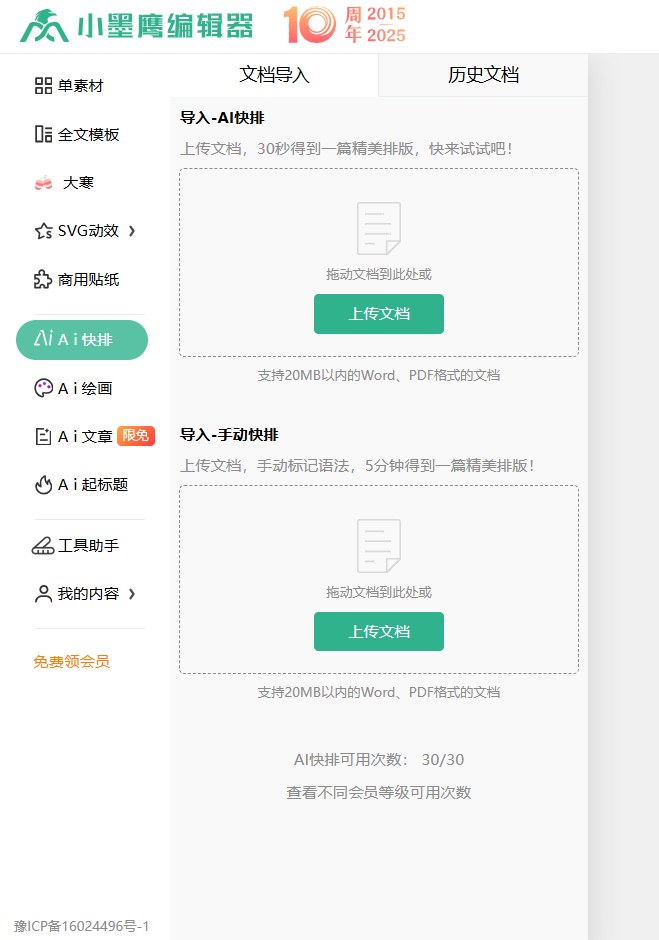Click the 我的内容 person icon

pyautogui.click(x=43, y=594)
